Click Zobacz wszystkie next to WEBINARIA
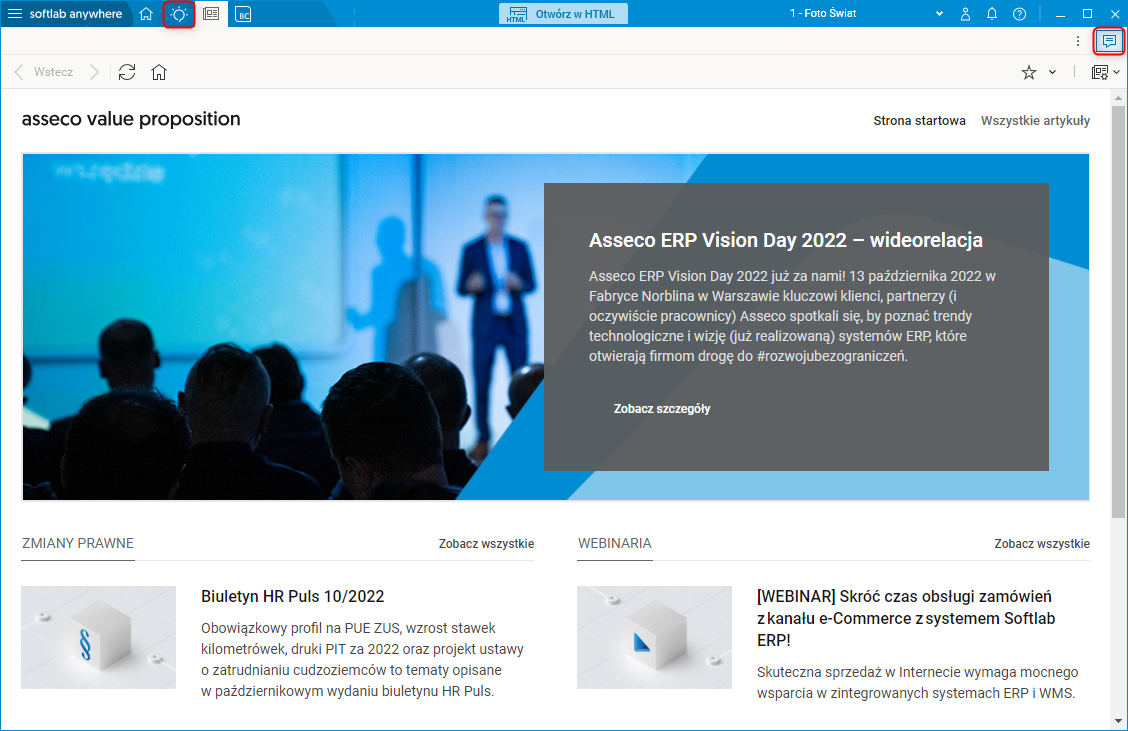This screenshot has height=731, width=1128. tap(1042, 544)
